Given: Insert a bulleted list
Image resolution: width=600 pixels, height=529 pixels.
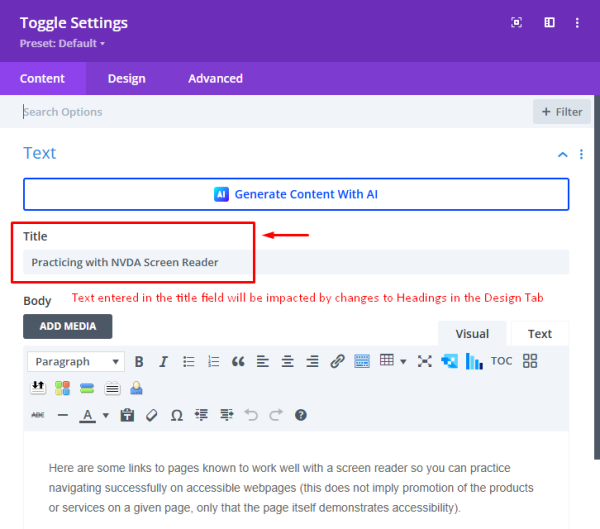Looking at the screenshot, I should point(189,361).
